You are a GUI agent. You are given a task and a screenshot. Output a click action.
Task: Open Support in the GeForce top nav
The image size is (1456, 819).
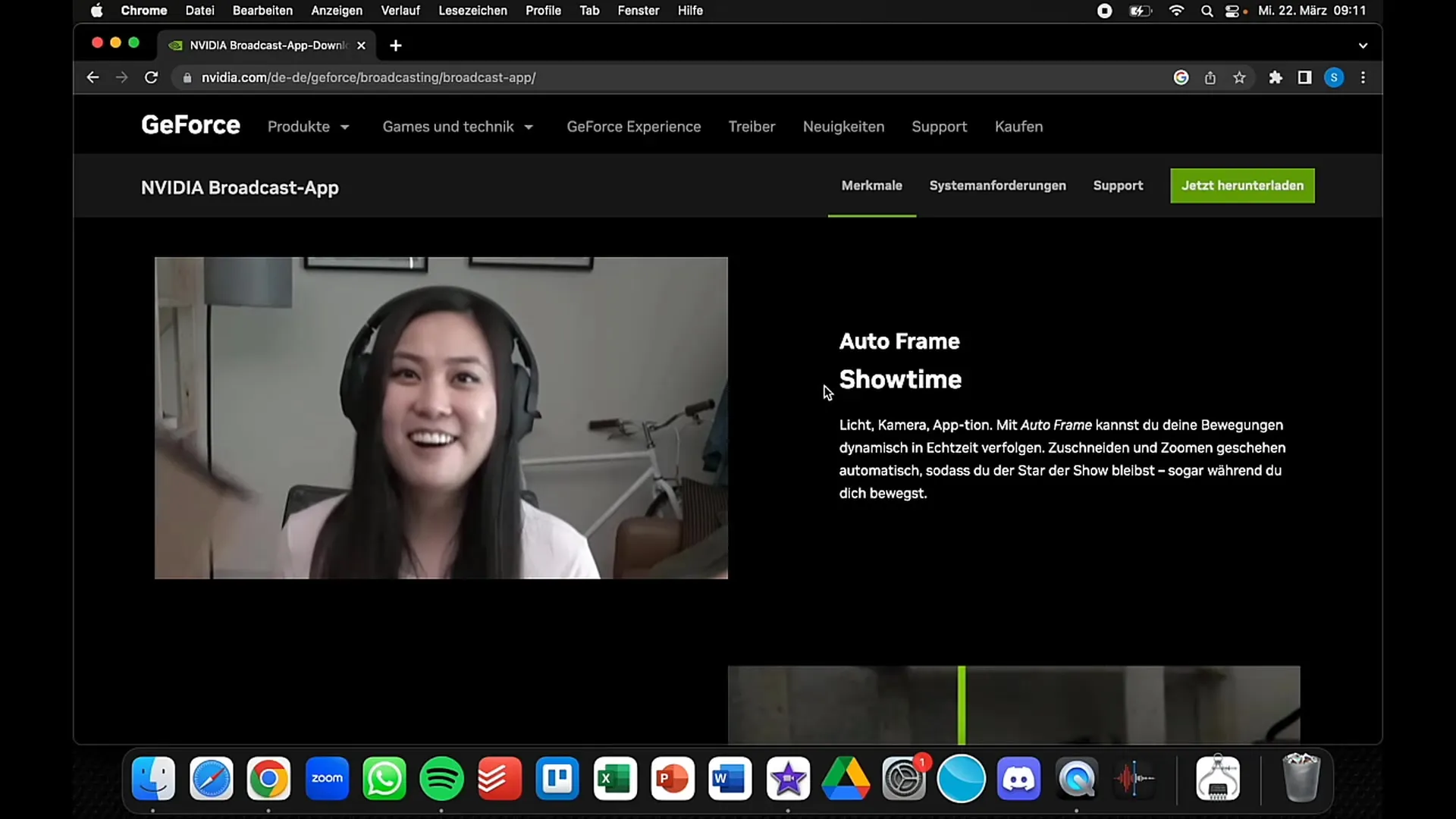(939, 127)
